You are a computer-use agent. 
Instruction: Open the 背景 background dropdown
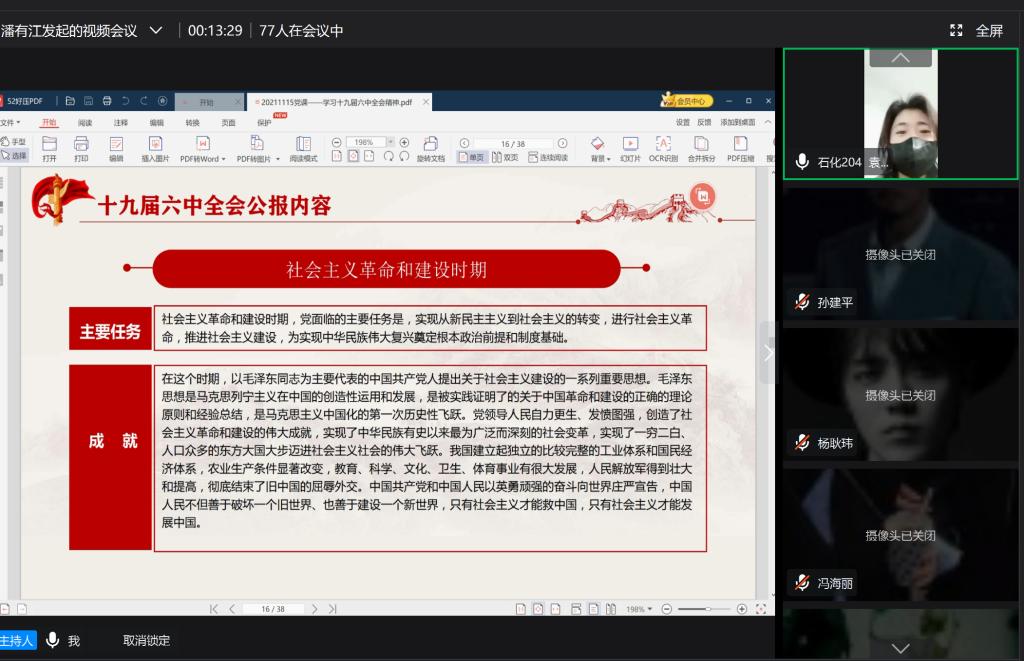click(x=598, y=158)
